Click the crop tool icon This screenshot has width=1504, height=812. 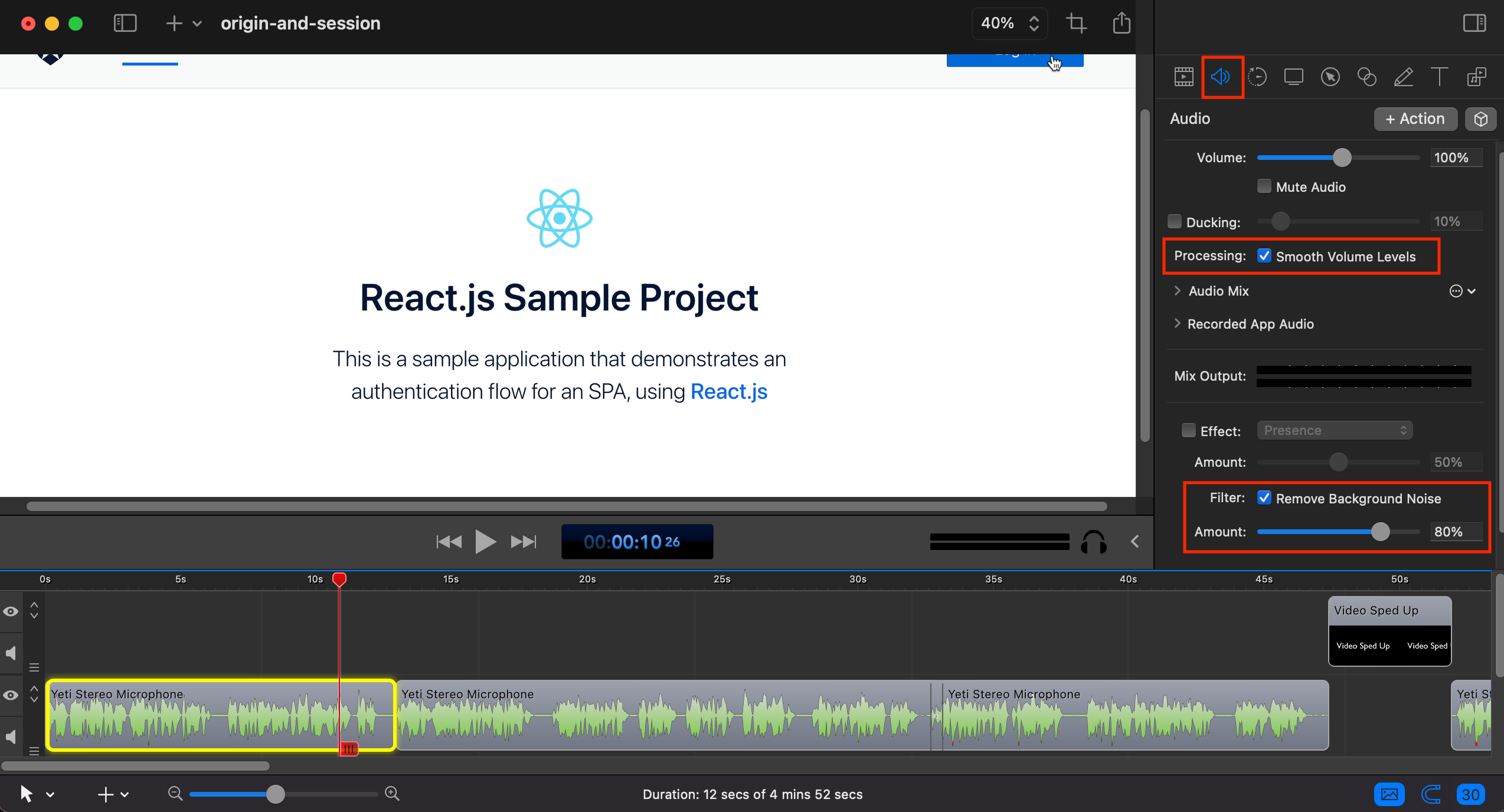click(x=1076, y=24)
